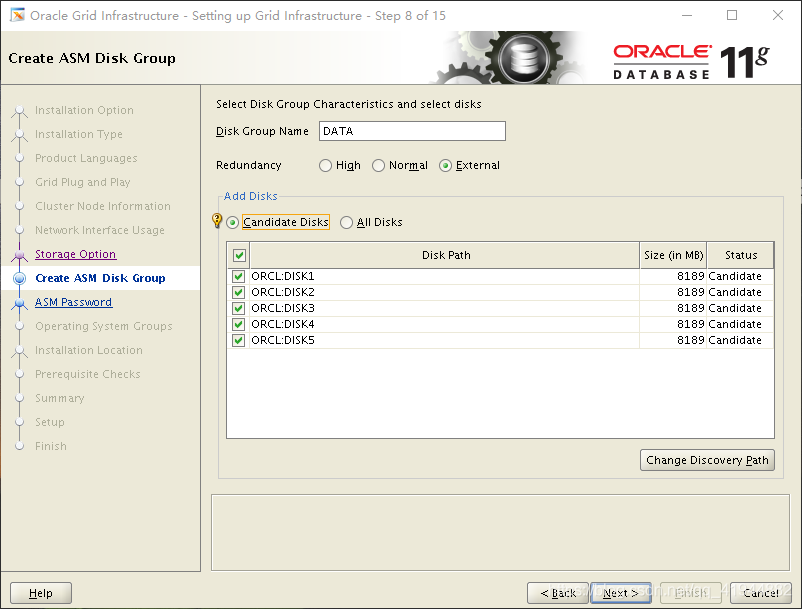Choose the All Disks radio button
802x609 pixels.
click(346, 222)
